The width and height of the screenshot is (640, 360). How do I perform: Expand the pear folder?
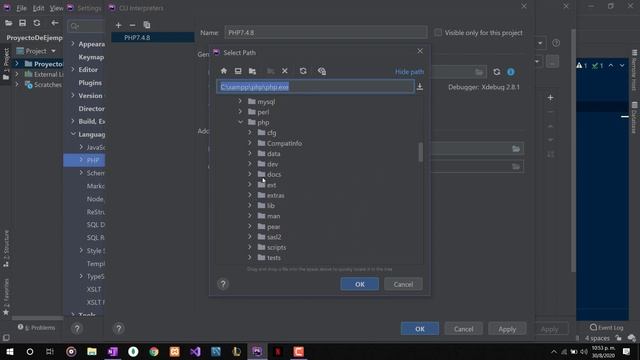(x=250, y=226)
